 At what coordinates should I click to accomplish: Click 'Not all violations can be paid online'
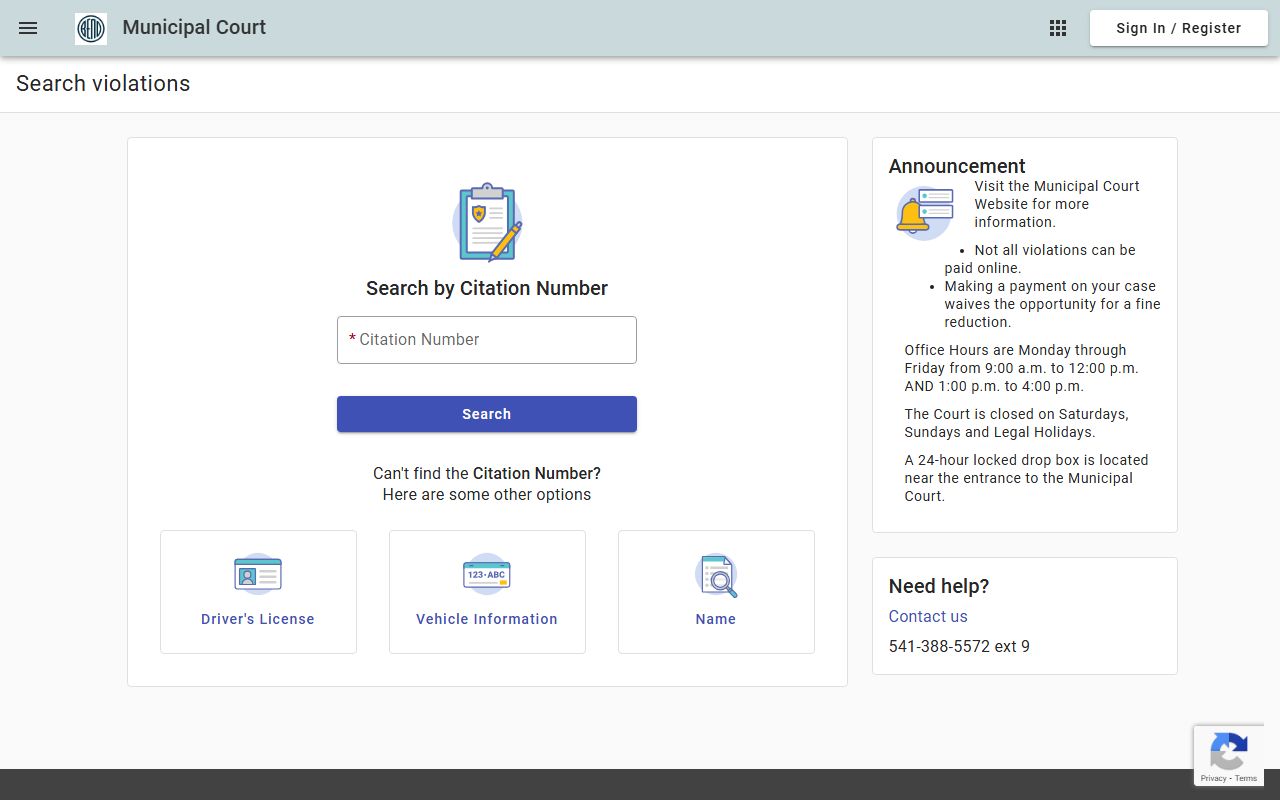point(1040,259)
